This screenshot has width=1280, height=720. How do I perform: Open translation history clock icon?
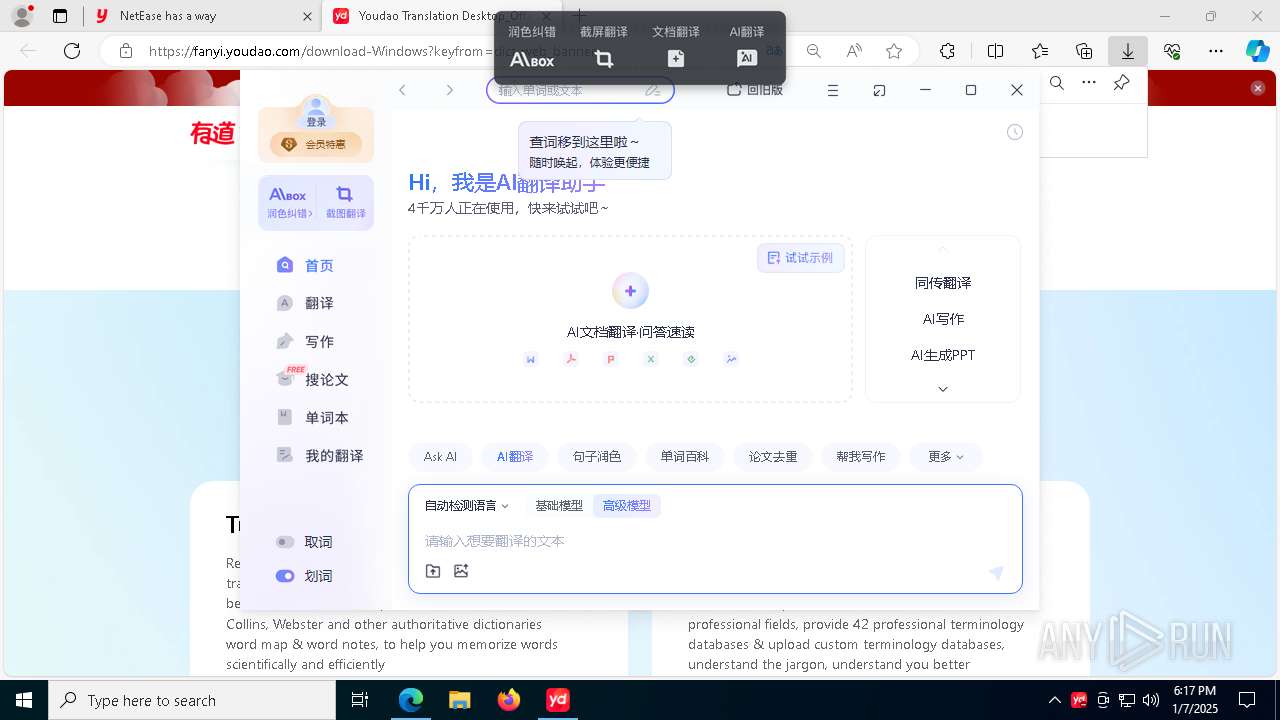[1015, 132]
